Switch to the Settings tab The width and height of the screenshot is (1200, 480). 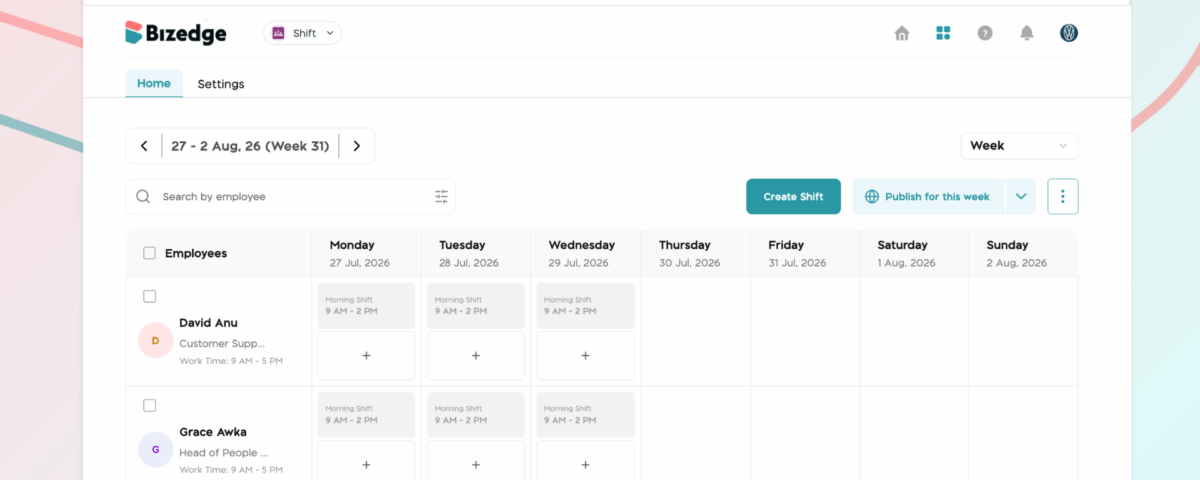[221, 84]
